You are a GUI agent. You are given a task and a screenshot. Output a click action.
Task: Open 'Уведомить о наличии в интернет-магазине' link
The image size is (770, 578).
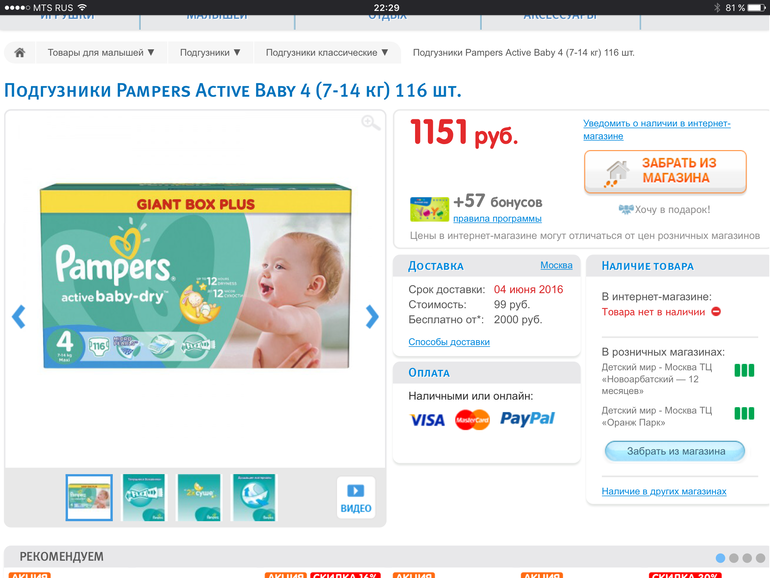pyautogui.click(x=657, y=130)
